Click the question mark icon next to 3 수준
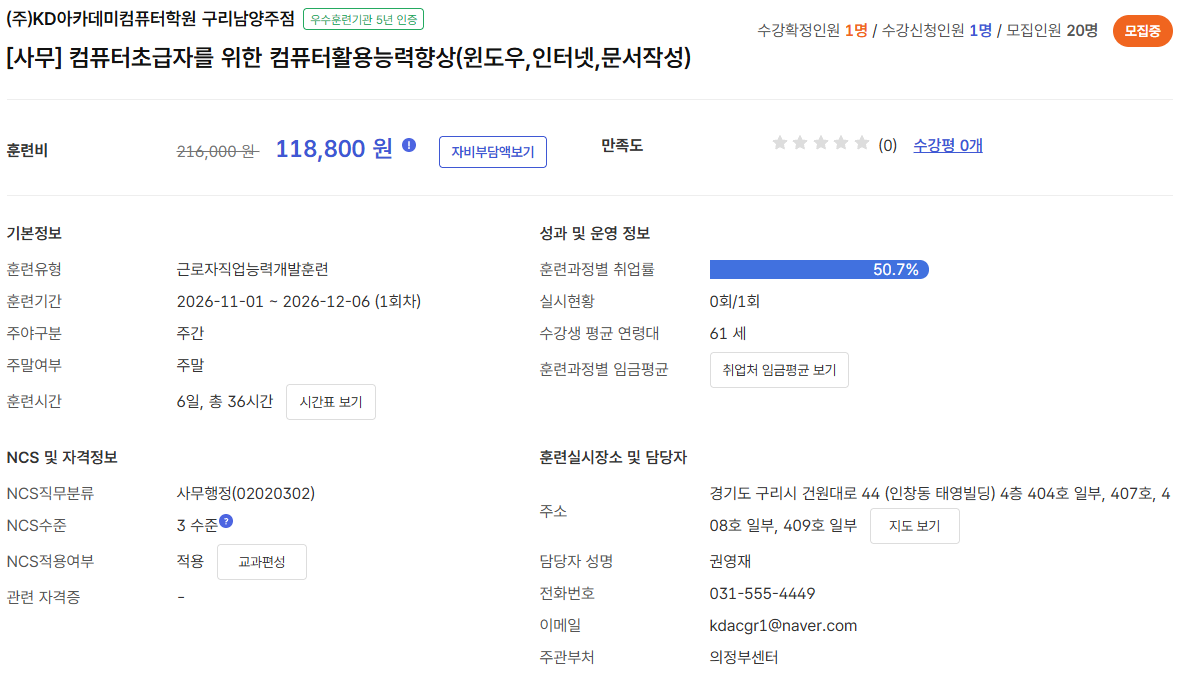The height and width of the screenshot is (677, 1181). [x=226, y=520]
